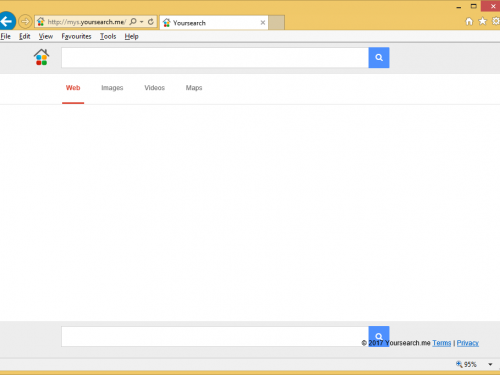Minimize the browser window
Screen dimensions: 500x375
[x=459, y=6]
